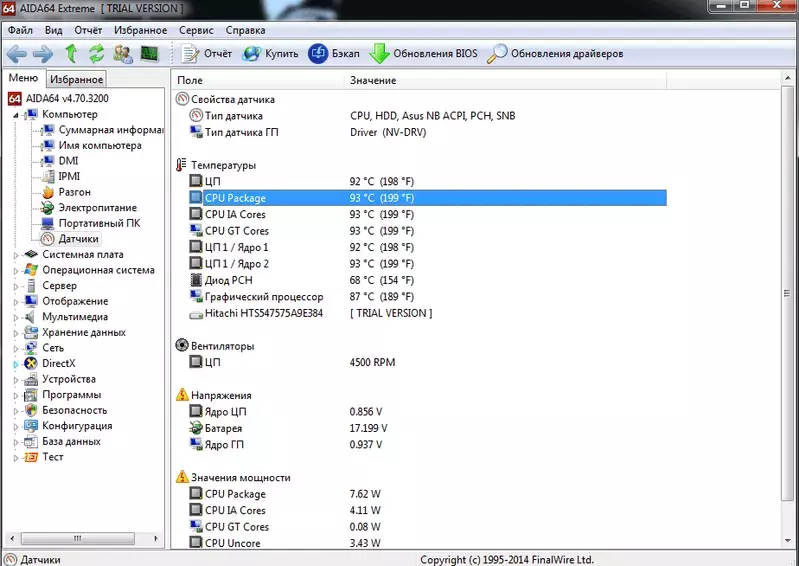
Task: Click the Портативный ПК laptop icon
Action: point(48,223)
